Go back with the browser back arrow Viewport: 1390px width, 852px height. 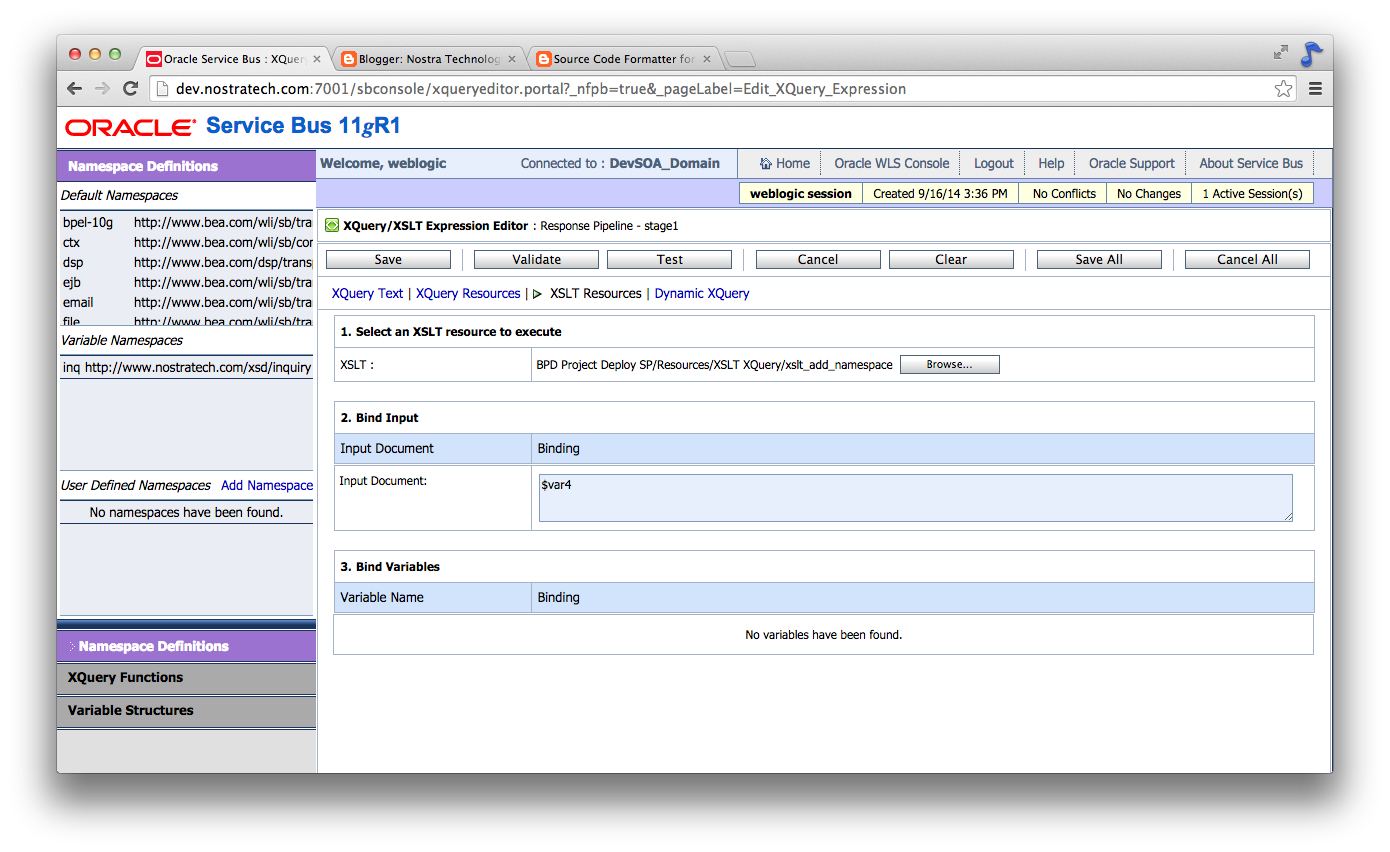click(x=74, y=89)
